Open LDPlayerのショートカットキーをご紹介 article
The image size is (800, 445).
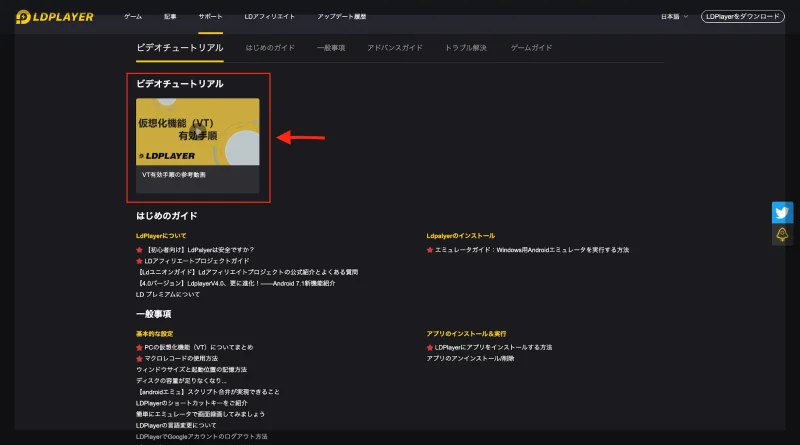(x=191, y=403)
